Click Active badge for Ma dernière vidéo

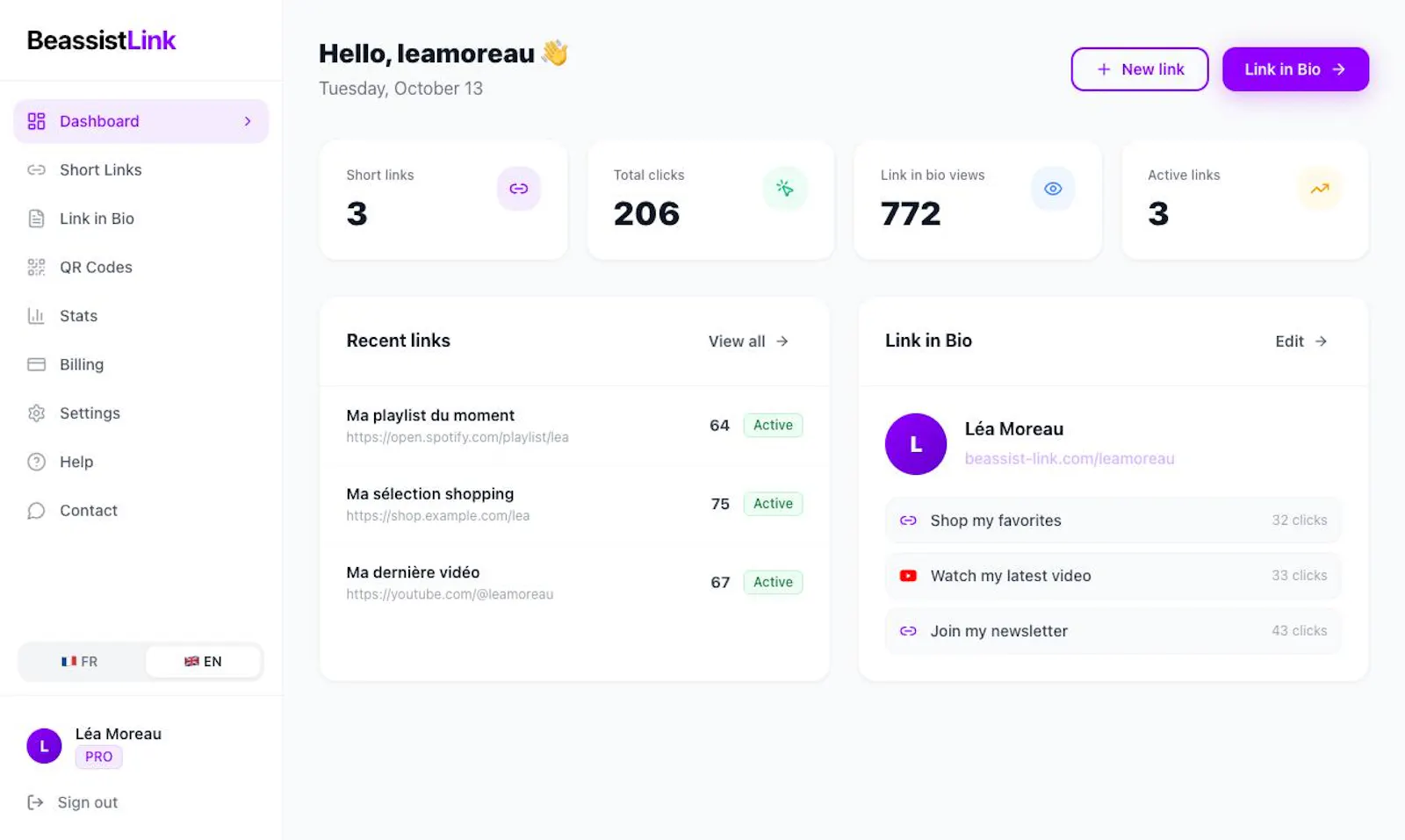tap(773, 582)
